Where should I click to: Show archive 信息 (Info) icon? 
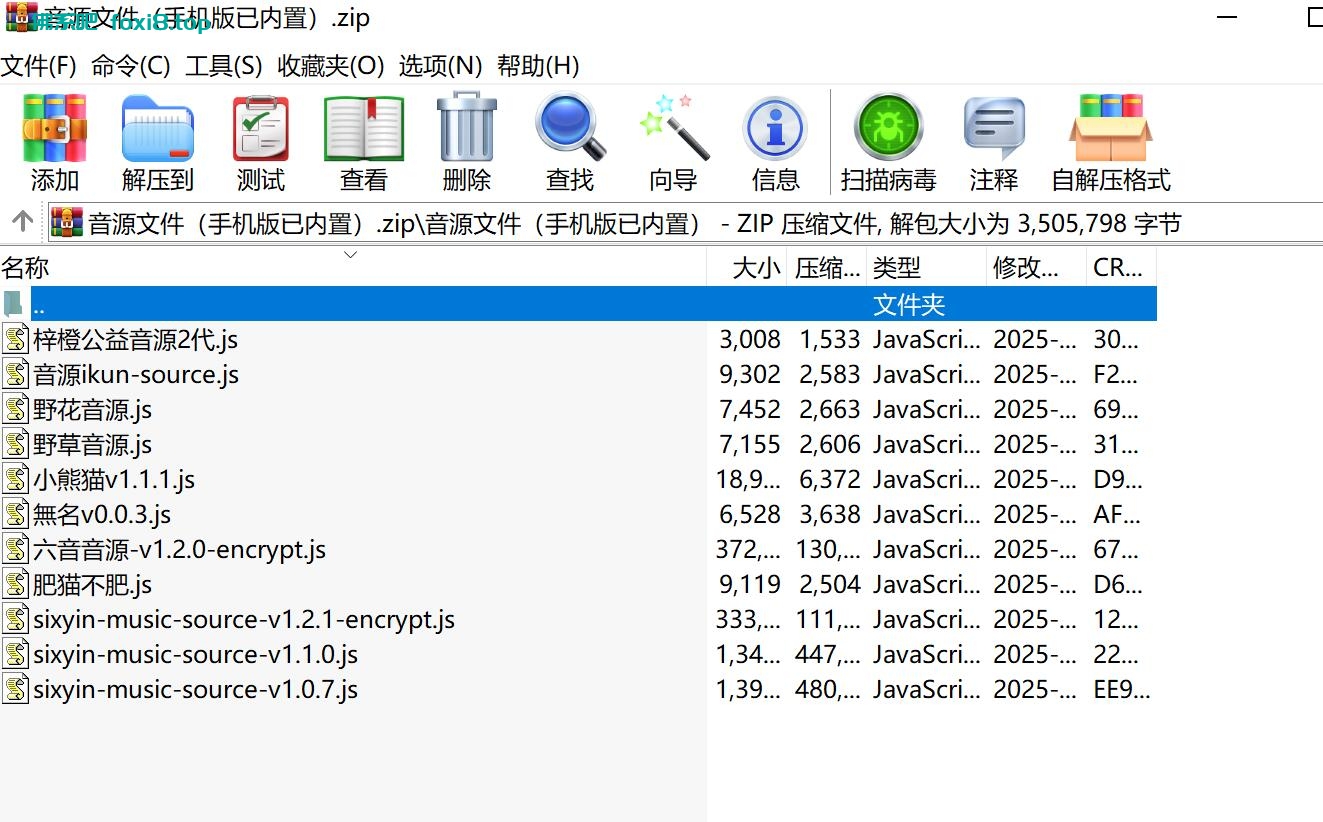click(776, 141)
